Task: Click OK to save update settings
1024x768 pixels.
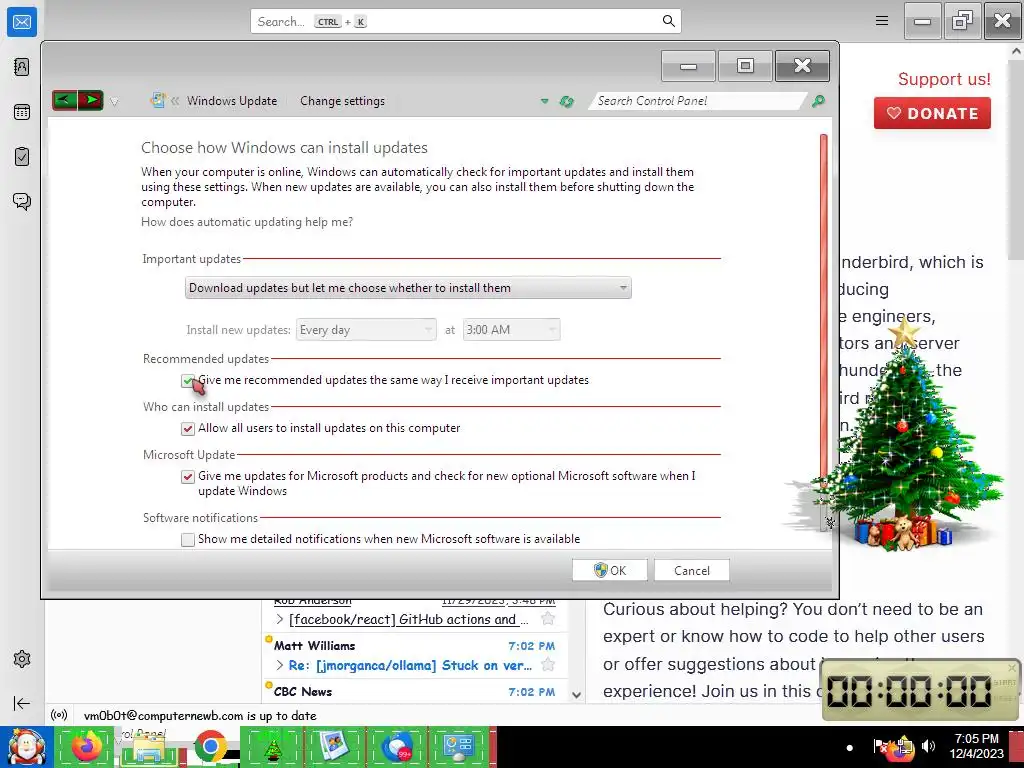Action: tap(610, 570)
